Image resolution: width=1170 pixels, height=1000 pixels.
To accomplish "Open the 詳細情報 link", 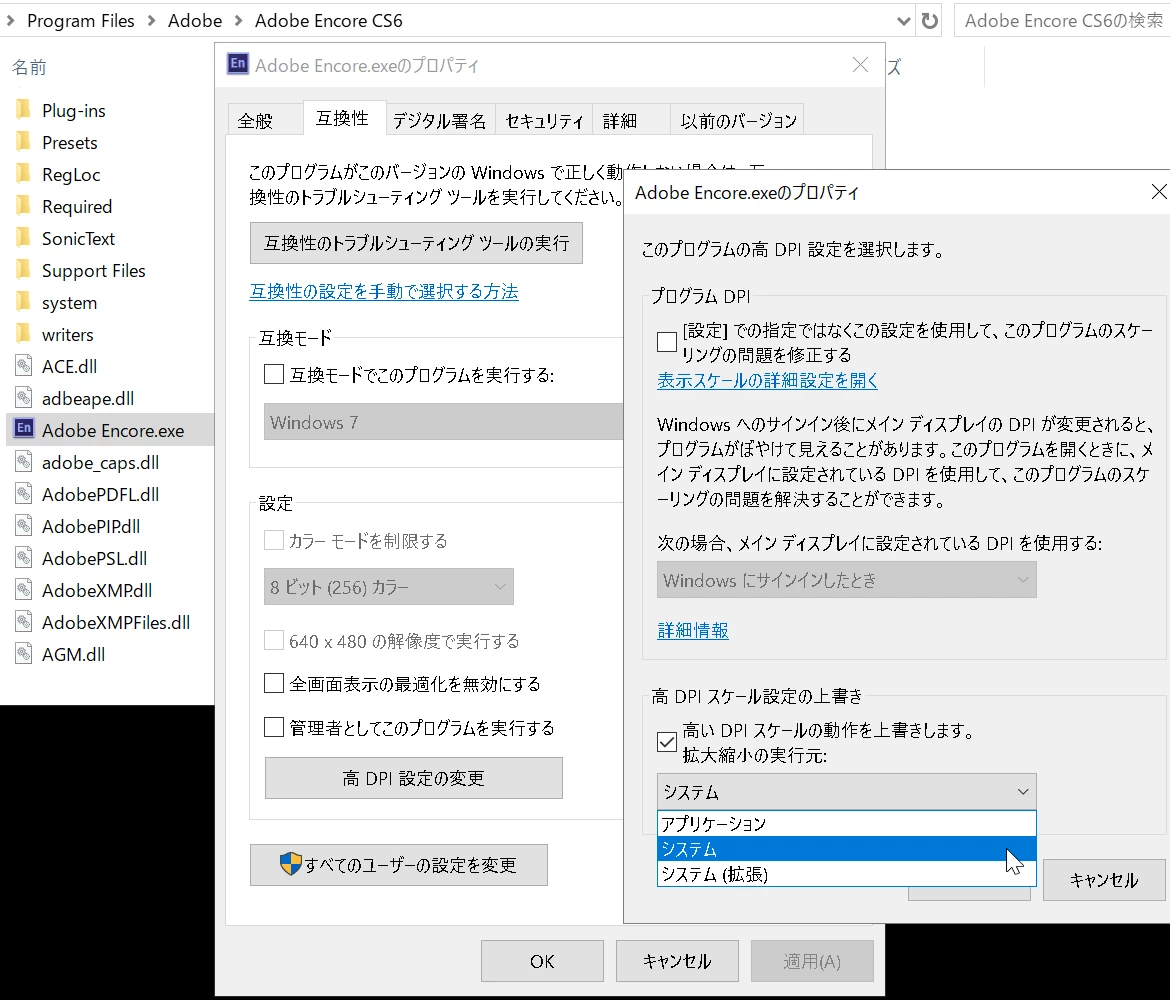I will 693,630.
